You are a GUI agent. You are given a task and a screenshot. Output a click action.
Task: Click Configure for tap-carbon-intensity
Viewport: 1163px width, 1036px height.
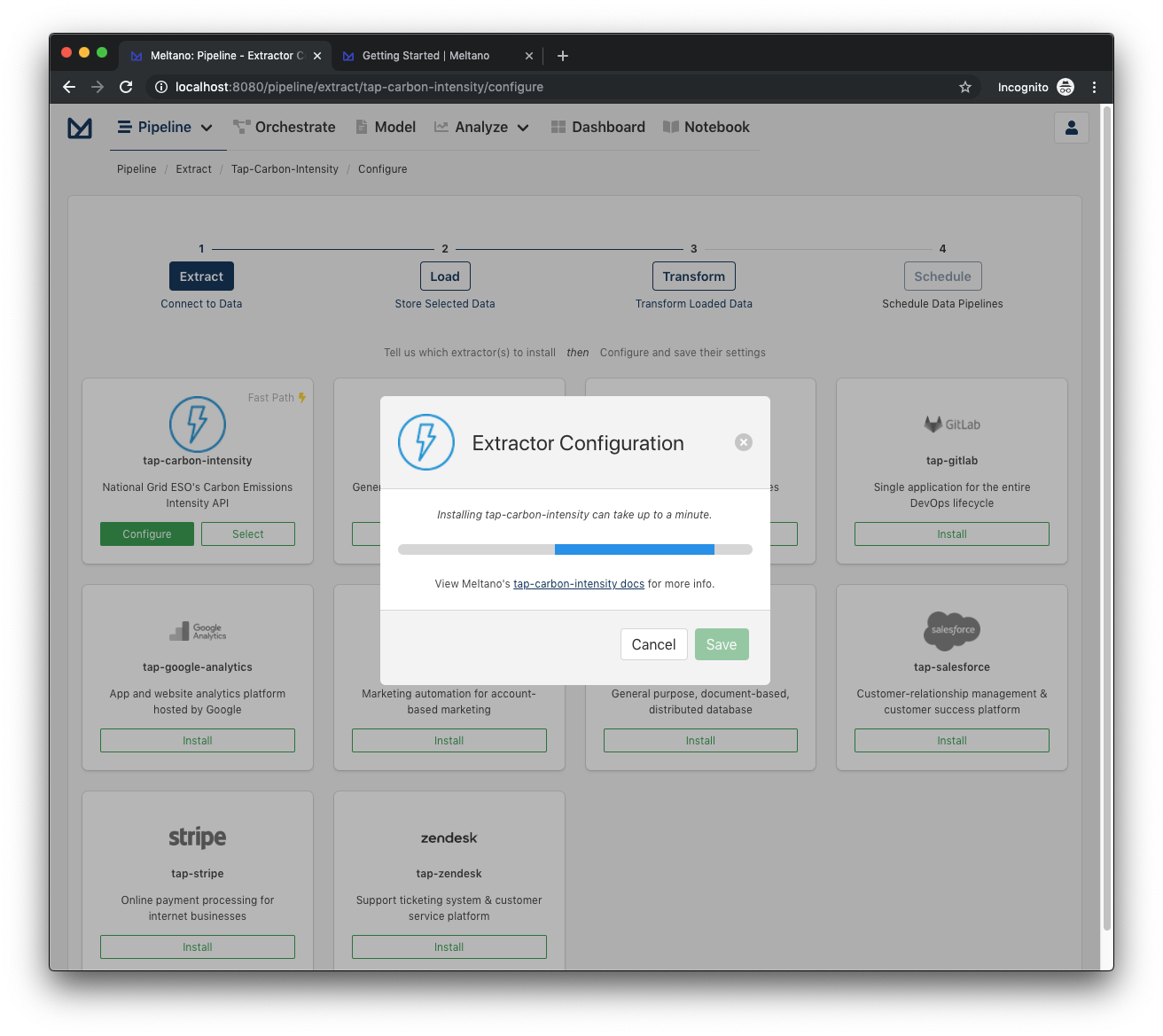(x=147, y=534)
